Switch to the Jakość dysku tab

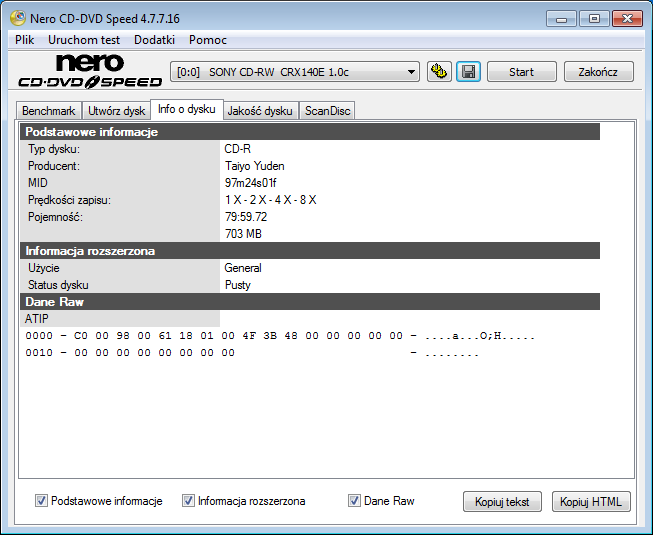(x=260, y=111)
